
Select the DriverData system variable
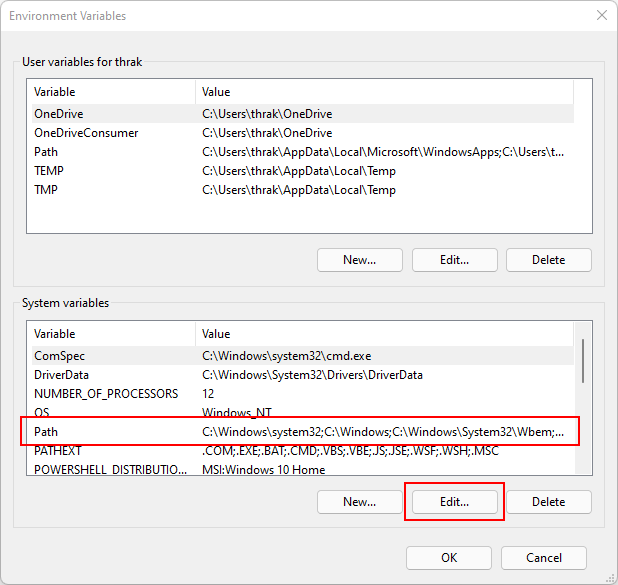tap(303, 374)
